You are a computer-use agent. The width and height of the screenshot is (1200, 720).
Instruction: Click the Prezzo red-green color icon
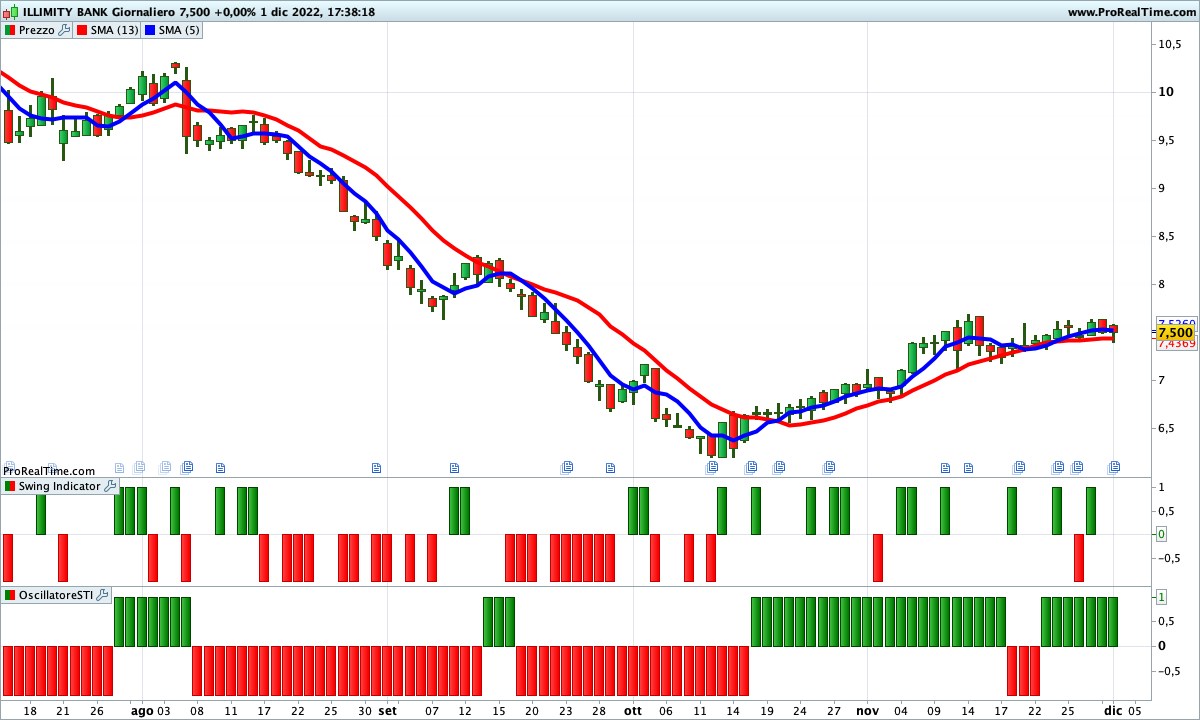click(9, 30)
